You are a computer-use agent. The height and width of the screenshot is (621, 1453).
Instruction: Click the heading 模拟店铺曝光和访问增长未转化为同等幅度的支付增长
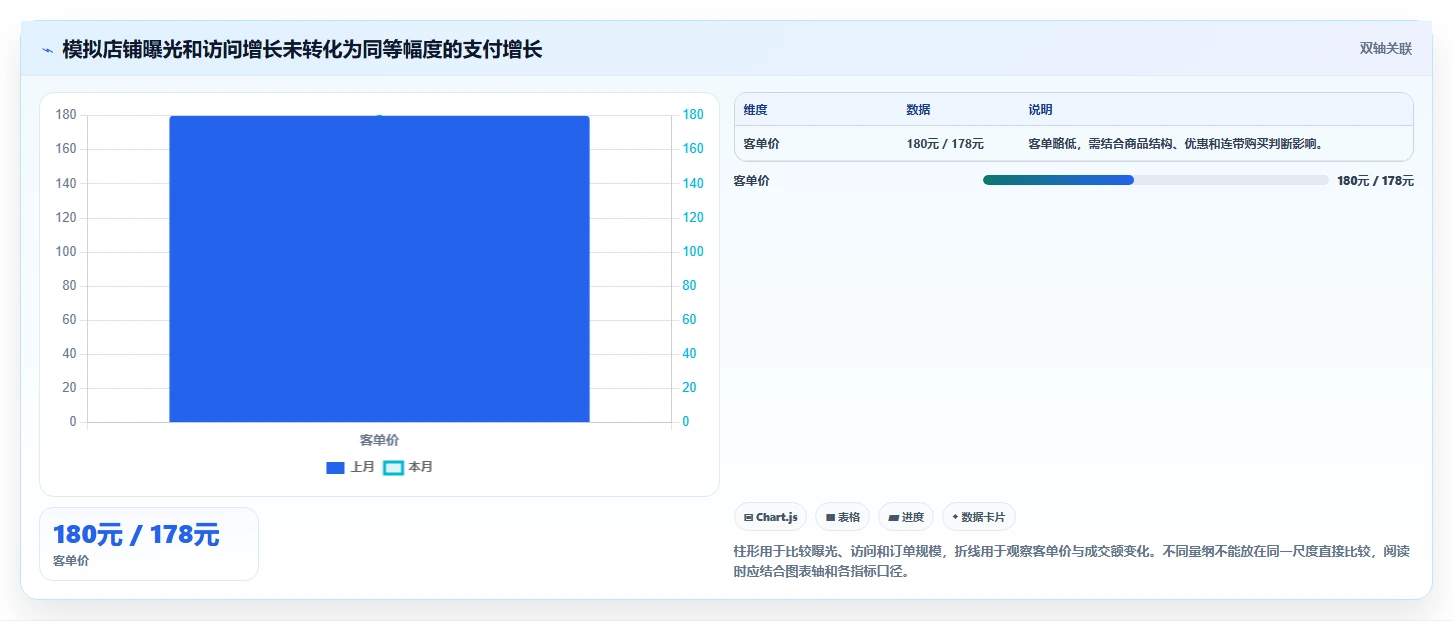click(x=302, y=49)
